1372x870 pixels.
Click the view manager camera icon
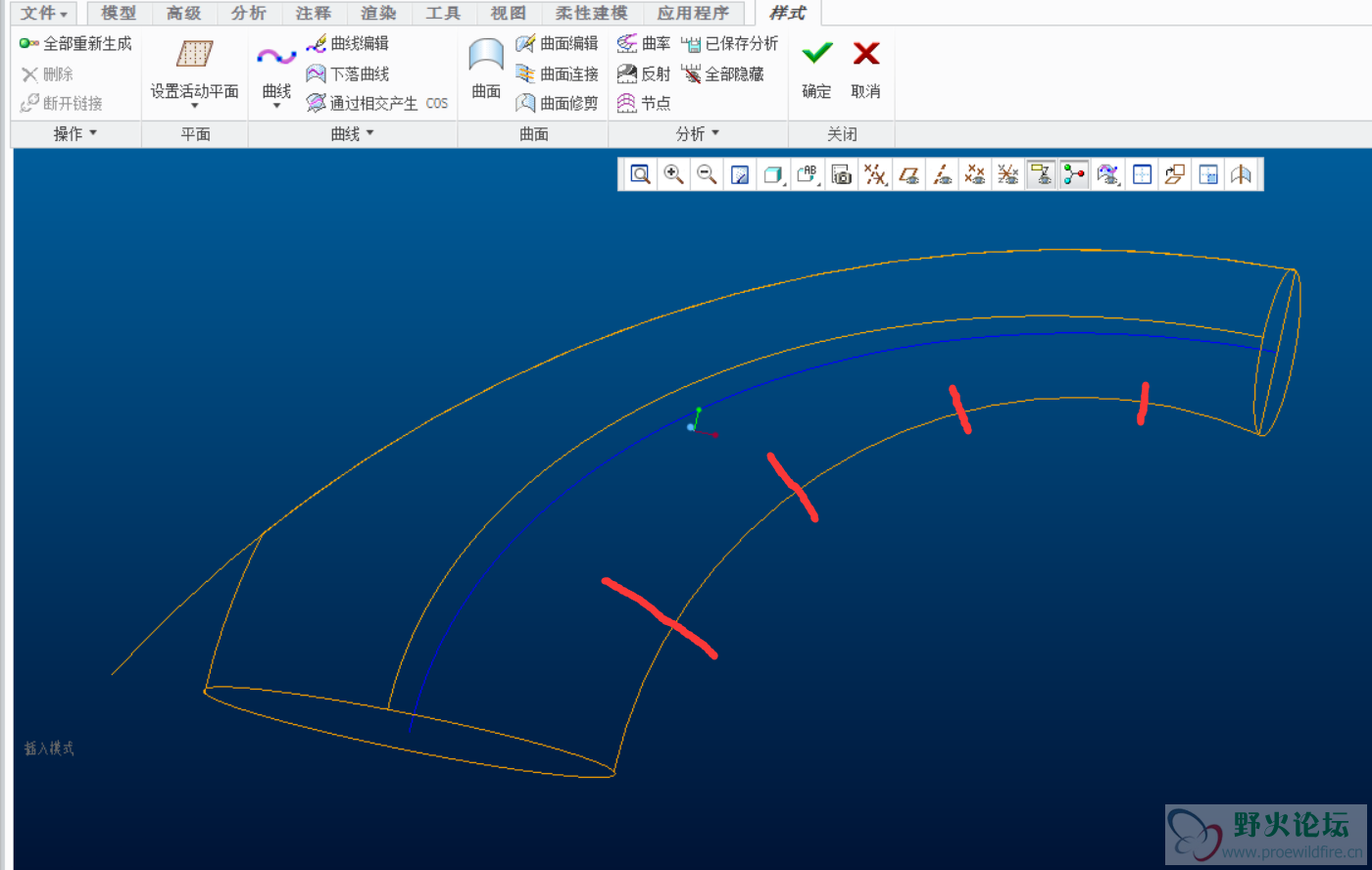tap(841, 174)
